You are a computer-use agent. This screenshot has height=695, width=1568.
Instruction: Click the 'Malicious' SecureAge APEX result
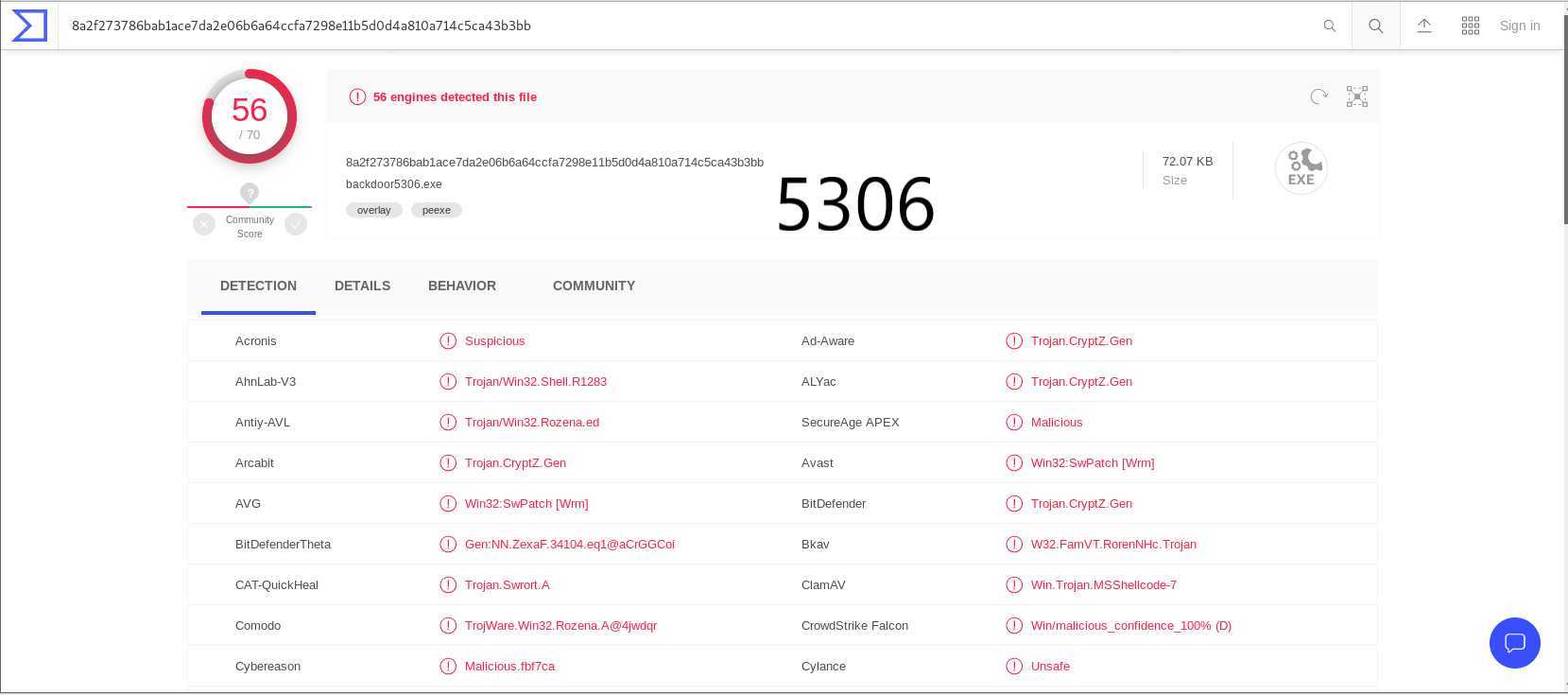(x=1057, y=423)
